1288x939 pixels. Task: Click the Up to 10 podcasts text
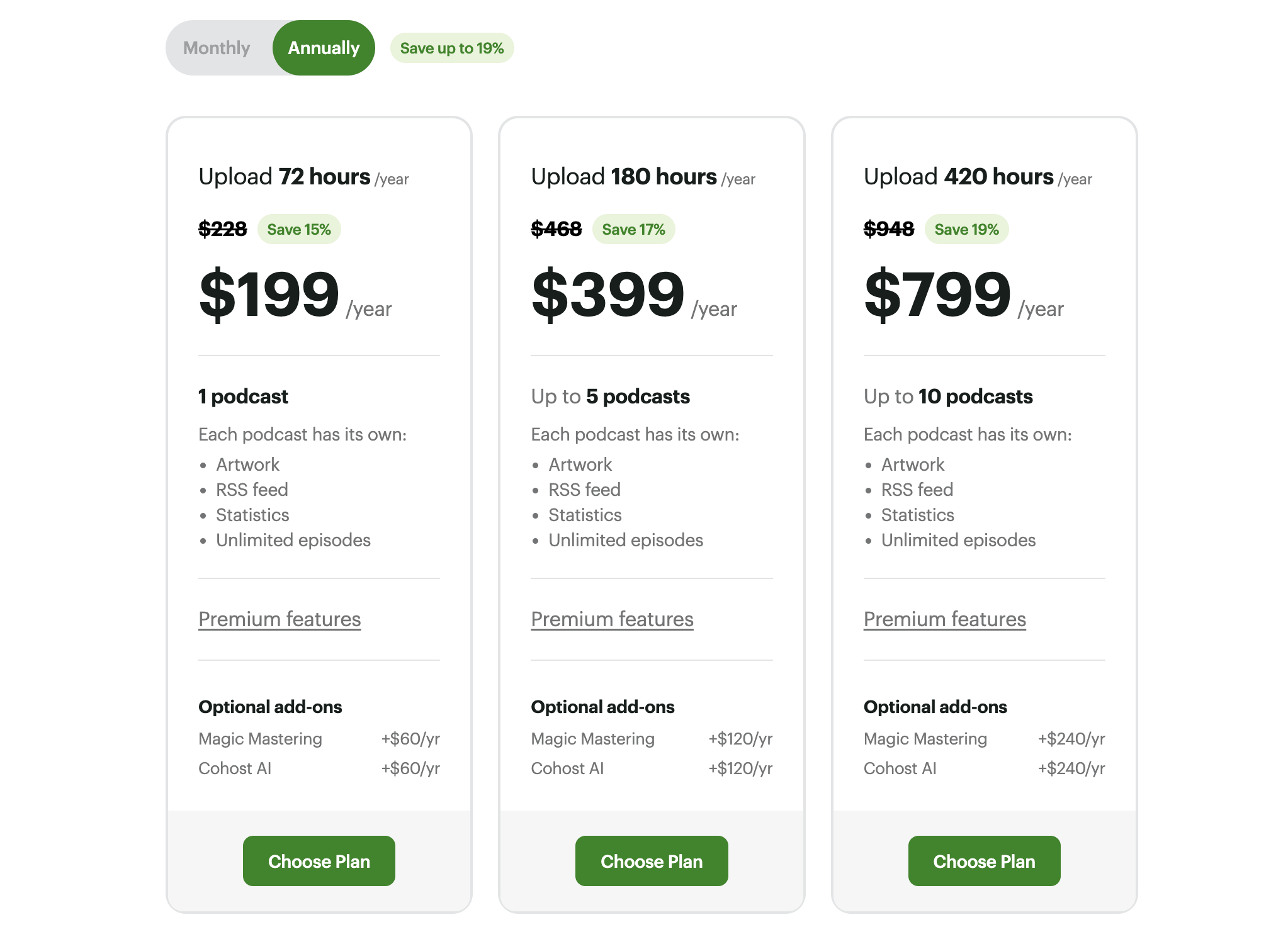(947, 396)
